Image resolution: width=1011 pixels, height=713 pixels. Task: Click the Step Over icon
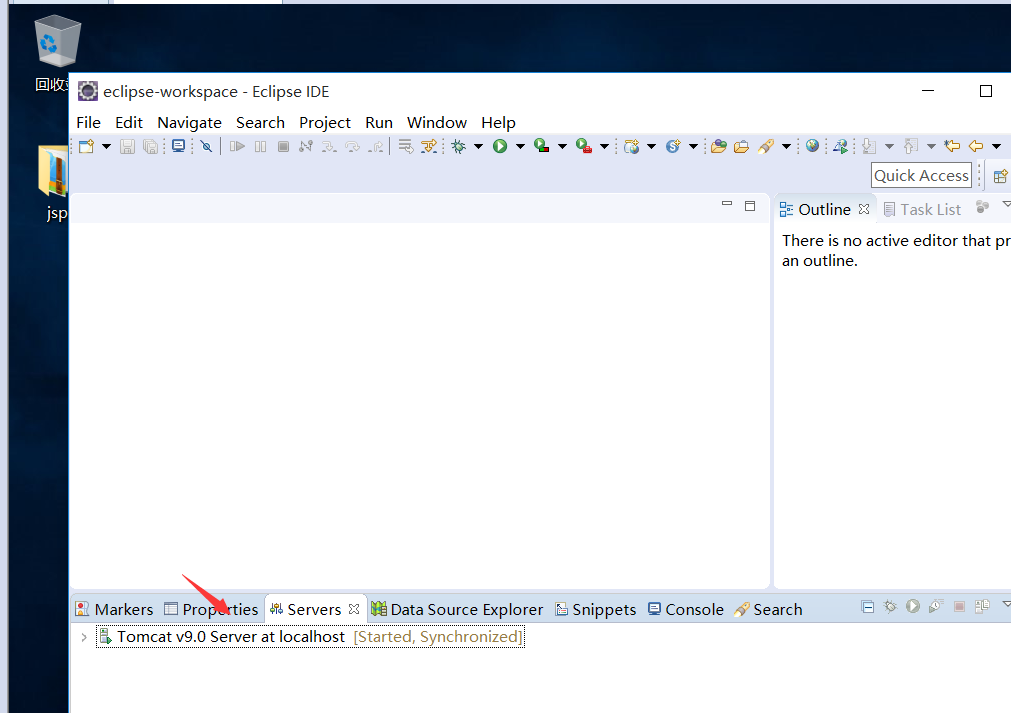pos(352,146)
